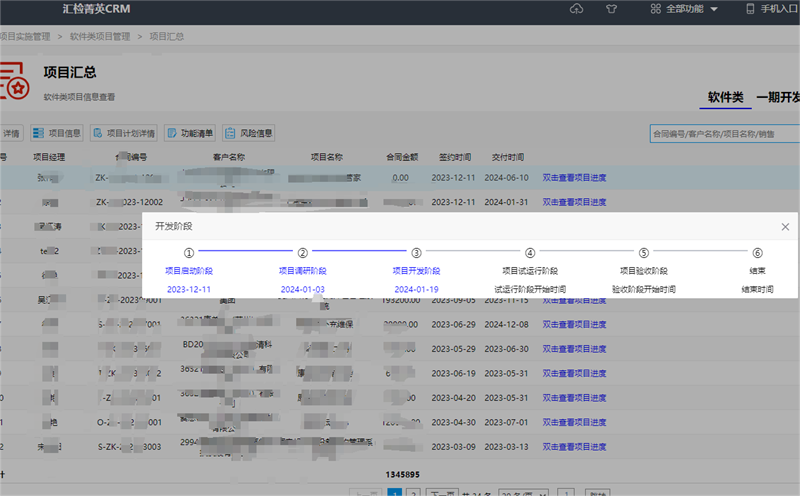Click the 功能清单 toolbar button
Viewport: 800px width, 496px height.
[190, 133]
